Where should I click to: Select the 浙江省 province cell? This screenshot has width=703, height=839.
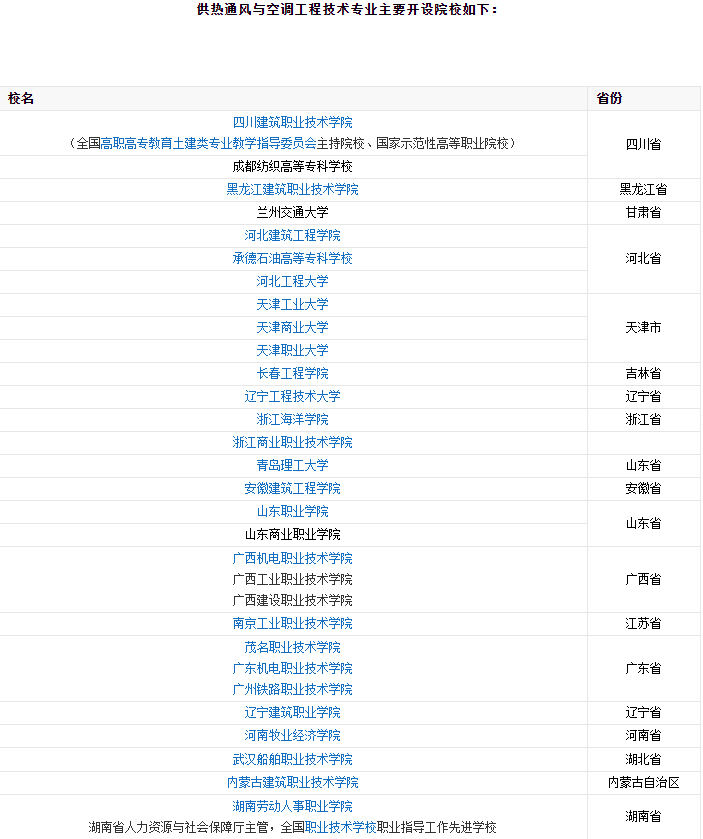point(643,420)
